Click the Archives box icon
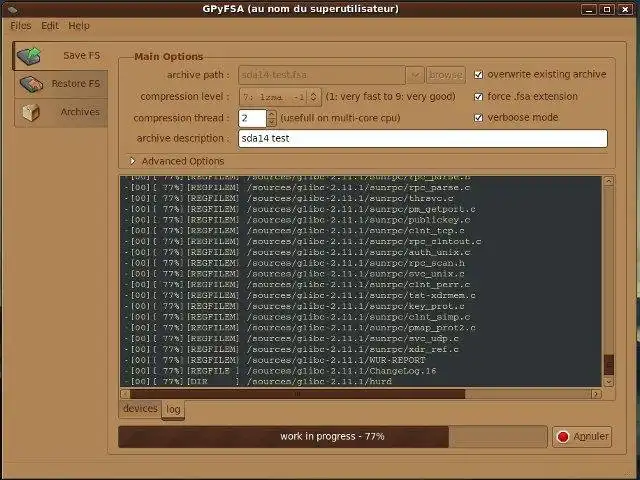Image resolution: width=640 pixels, height=480 pixels. pos(31,112)
